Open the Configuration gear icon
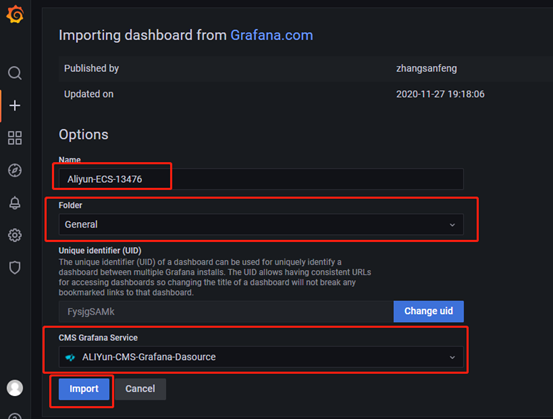553x419 pixels. (x=15, y=235)
